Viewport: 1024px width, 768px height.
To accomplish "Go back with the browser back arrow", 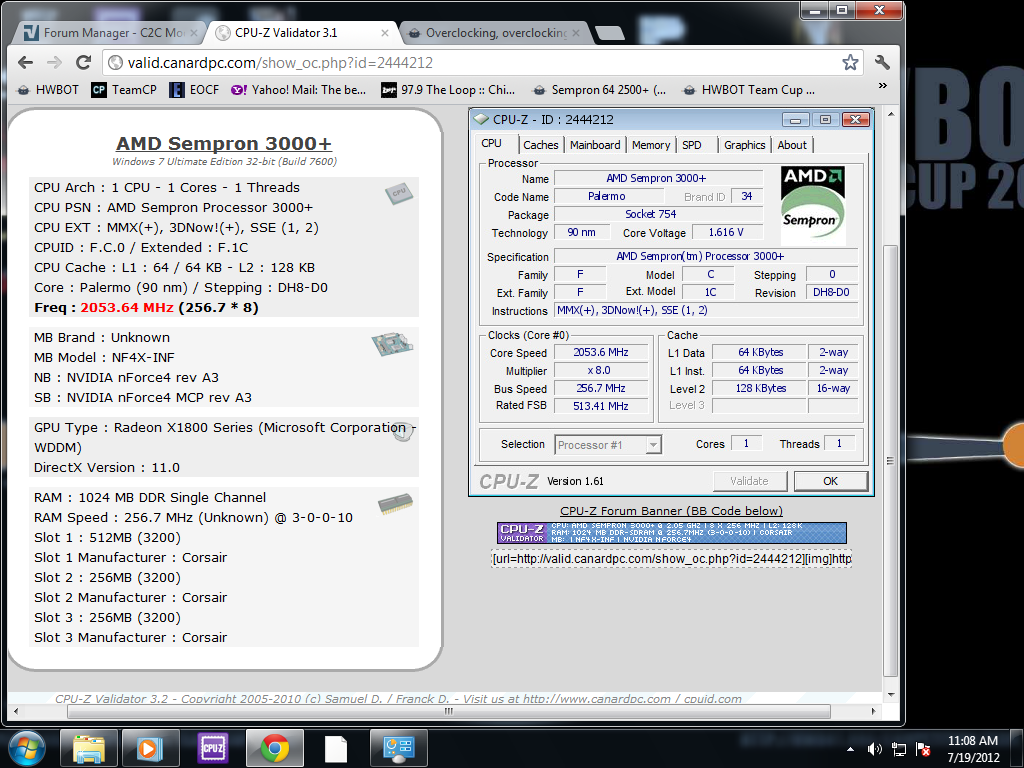I will tap(25, 63).
